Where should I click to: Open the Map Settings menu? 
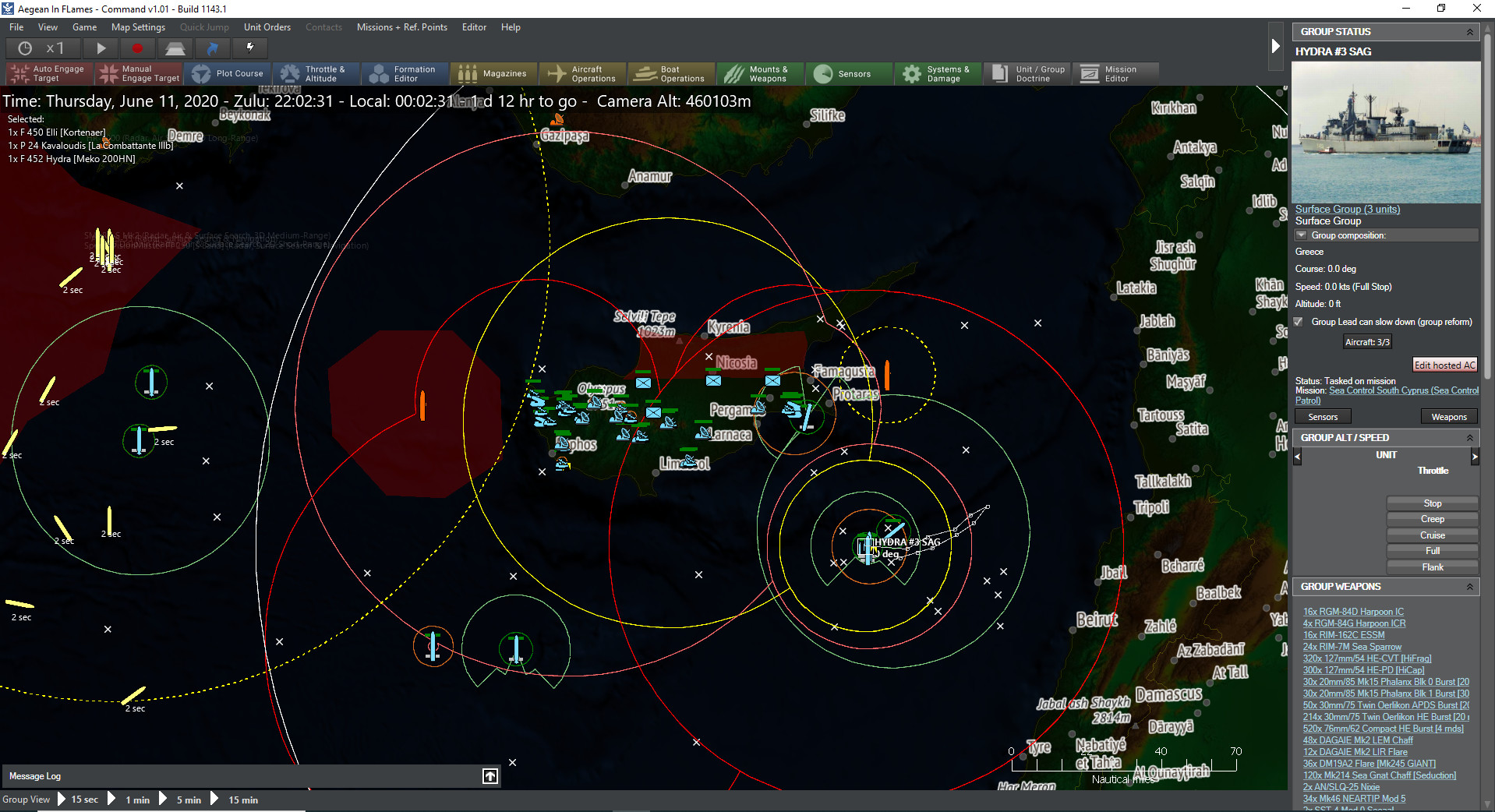tap(138, 26)
